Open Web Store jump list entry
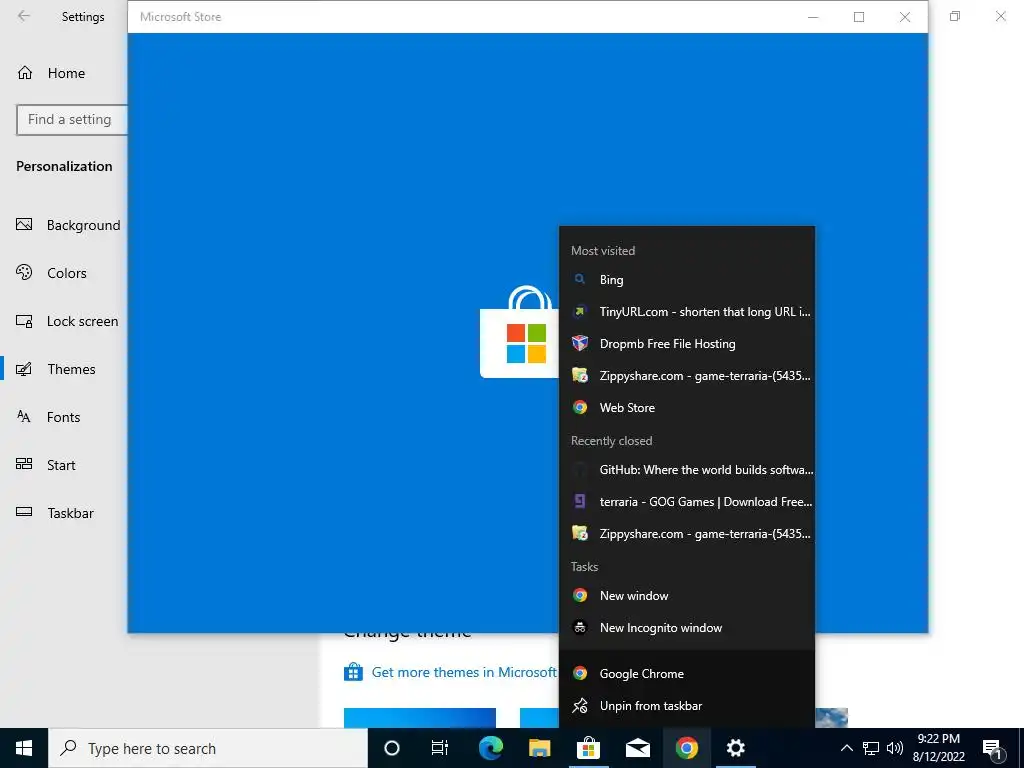The image size is (1024, 768). [x=686, y=408]
